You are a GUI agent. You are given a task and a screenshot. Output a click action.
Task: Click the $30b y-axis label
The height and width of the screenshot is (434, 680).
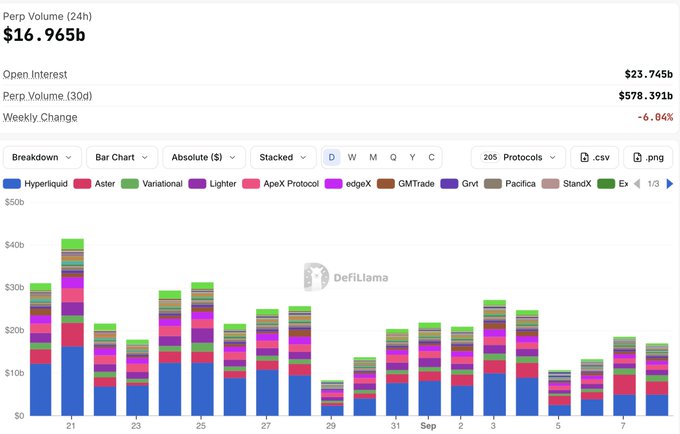(x=14, y=287)
